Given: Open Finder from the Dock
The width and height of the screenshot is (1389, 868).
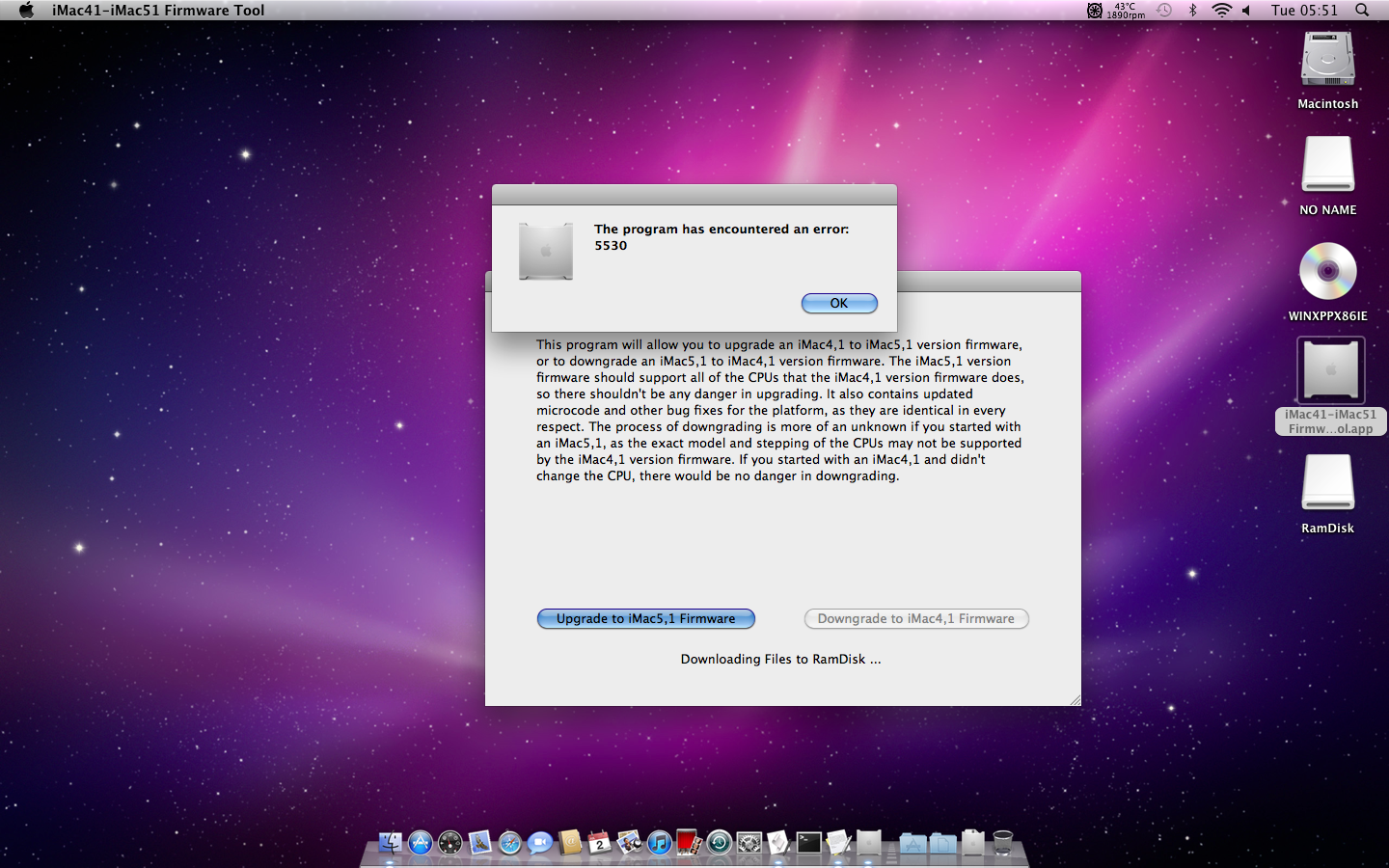Looking at the screenshot, I should point(390,842).
